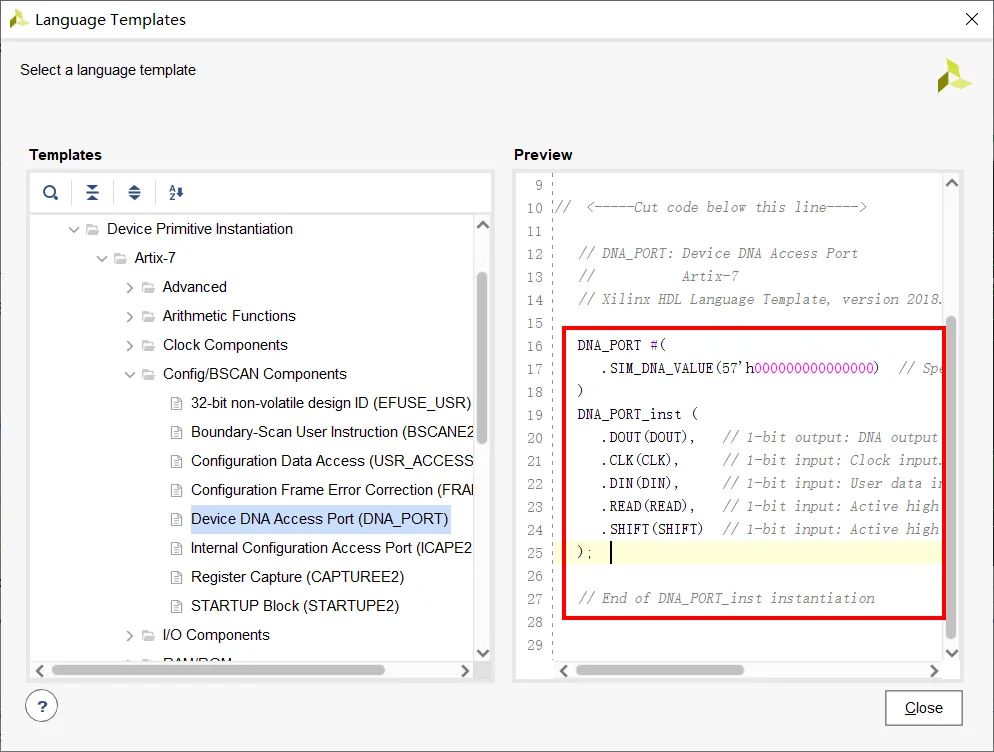Select Register Capture (CAPTUREE2) template

pos(297,577)
